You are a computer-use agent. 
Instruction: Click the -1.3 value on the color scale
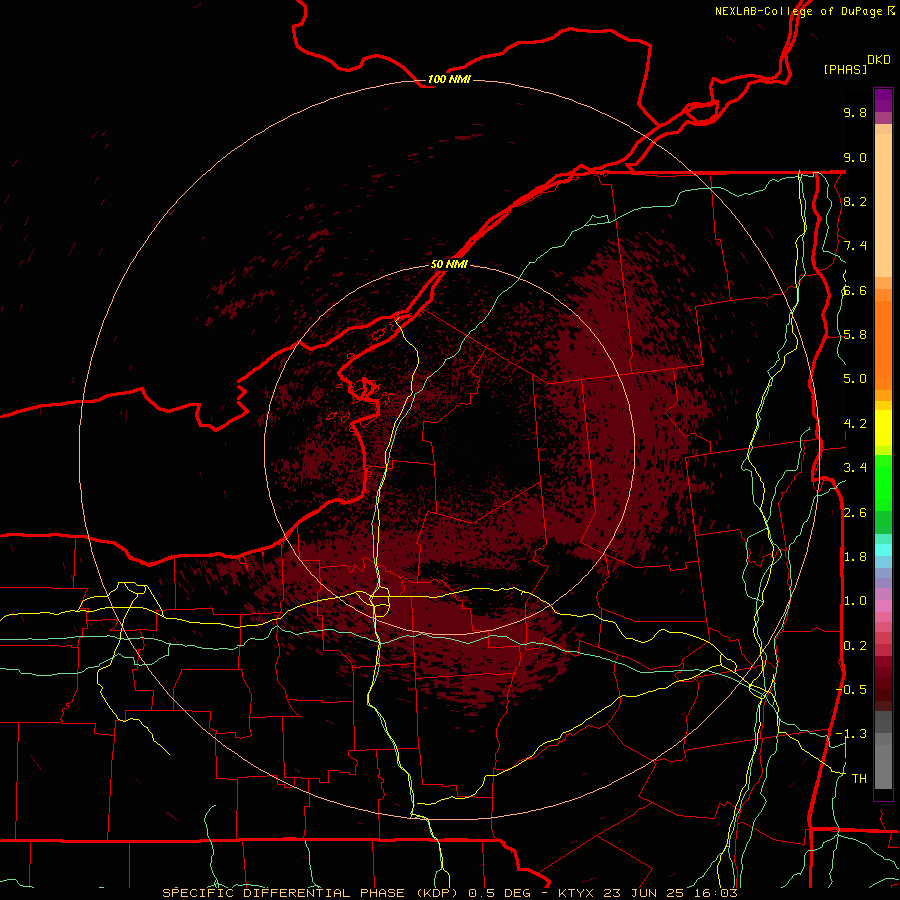(851, 734)
